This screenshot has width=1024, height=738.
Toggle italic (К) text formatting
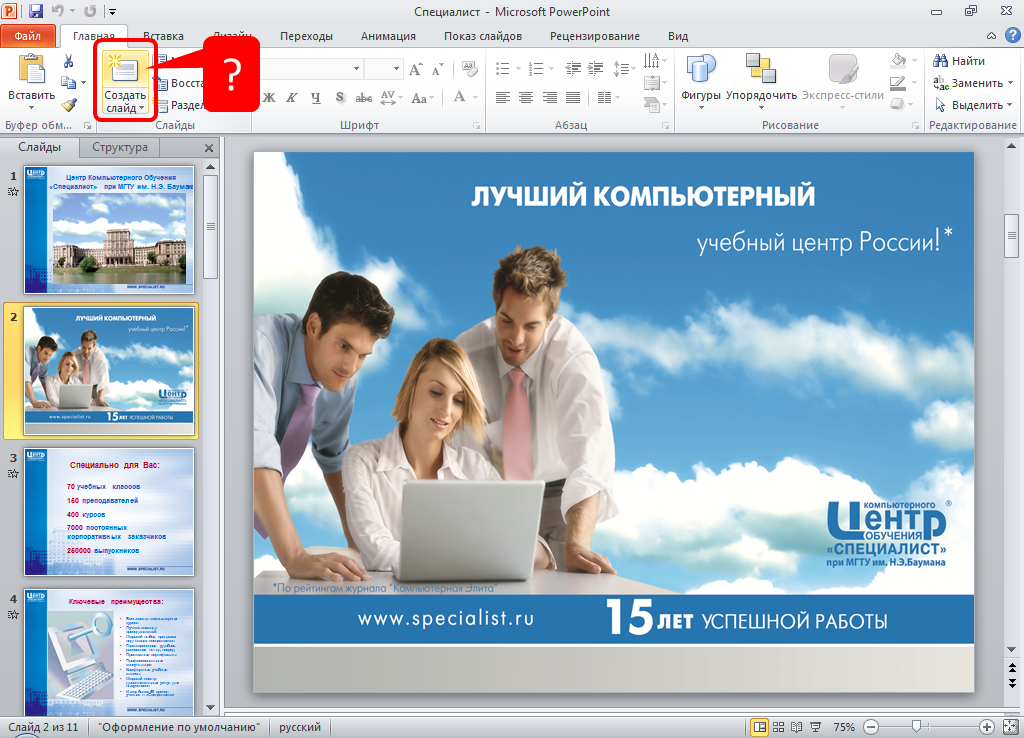tap(292, 98)
